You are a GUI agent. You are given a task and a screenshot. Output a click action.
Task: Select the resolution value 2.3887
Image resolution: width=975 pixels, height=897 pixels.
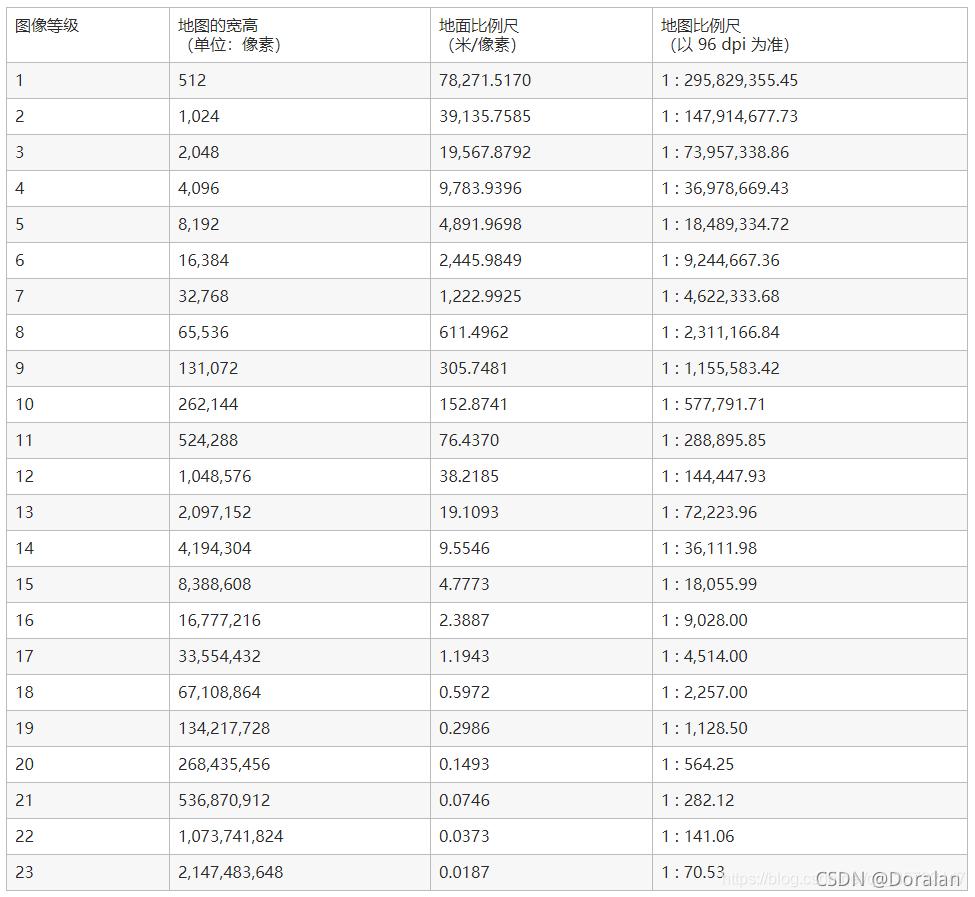coord(464,620)
